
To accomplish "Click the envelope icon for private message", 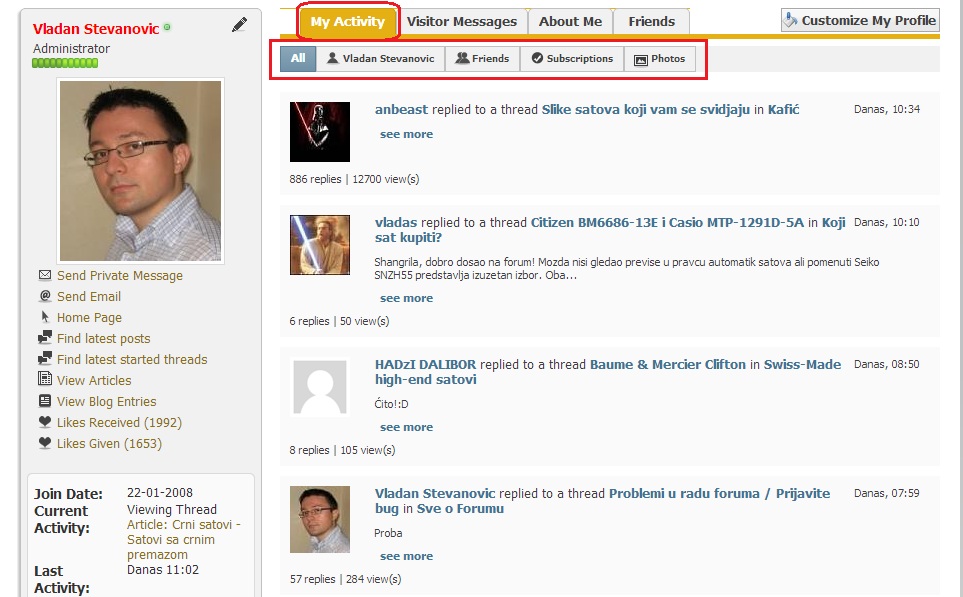I will point(44,275).
